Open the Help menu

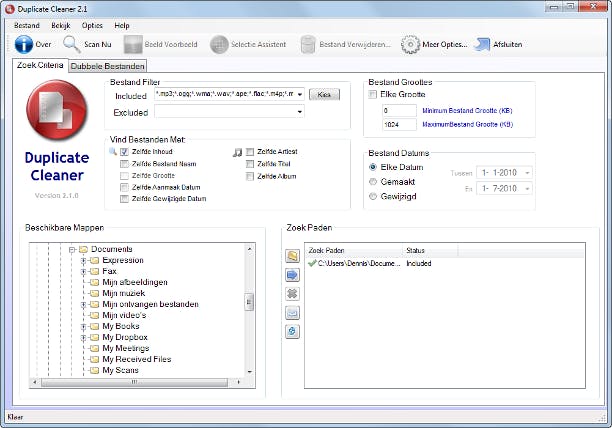(122, 25)
